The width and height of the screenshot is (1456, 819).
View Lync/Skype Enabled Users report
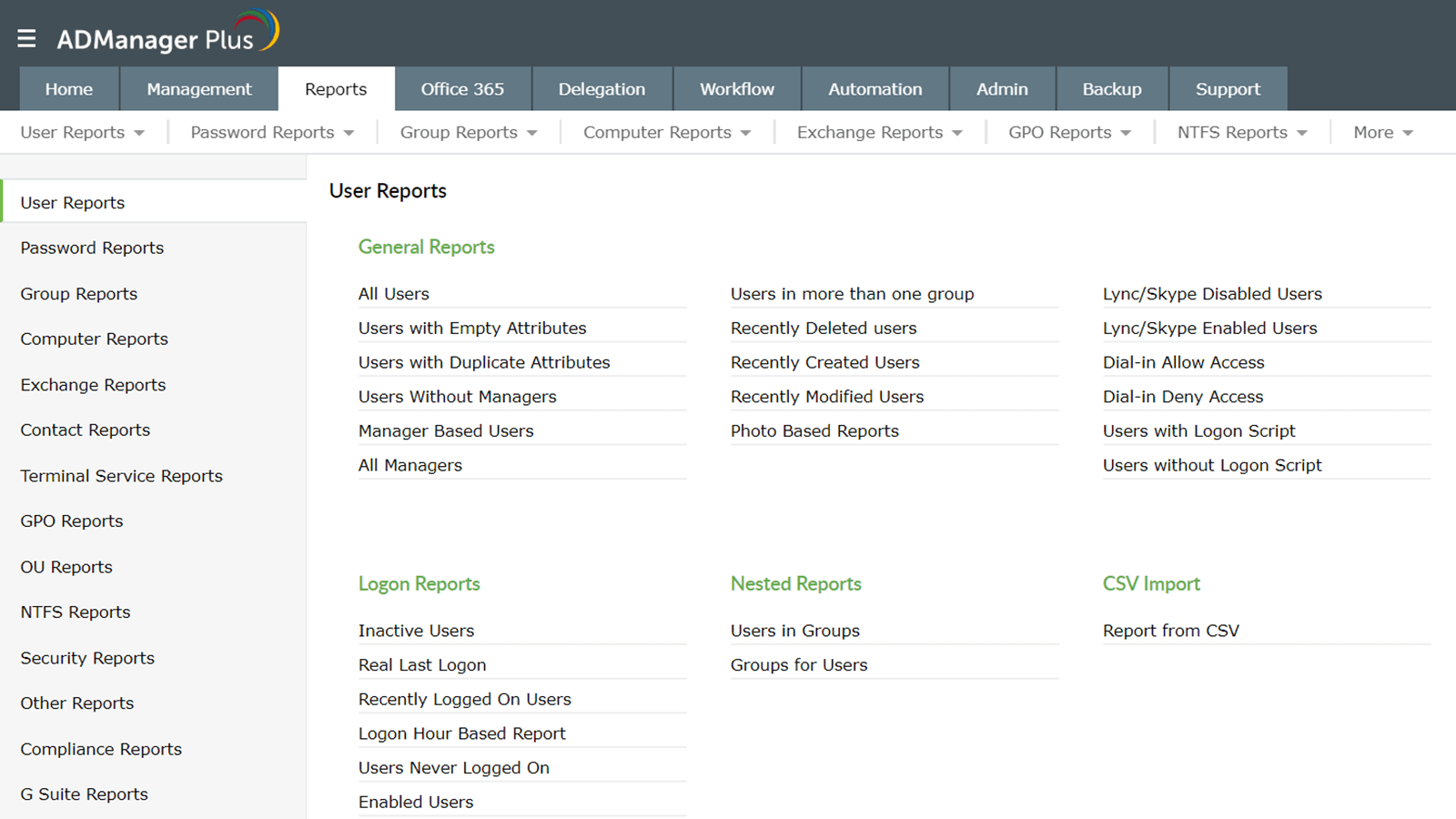click(x=1210, y=329)
